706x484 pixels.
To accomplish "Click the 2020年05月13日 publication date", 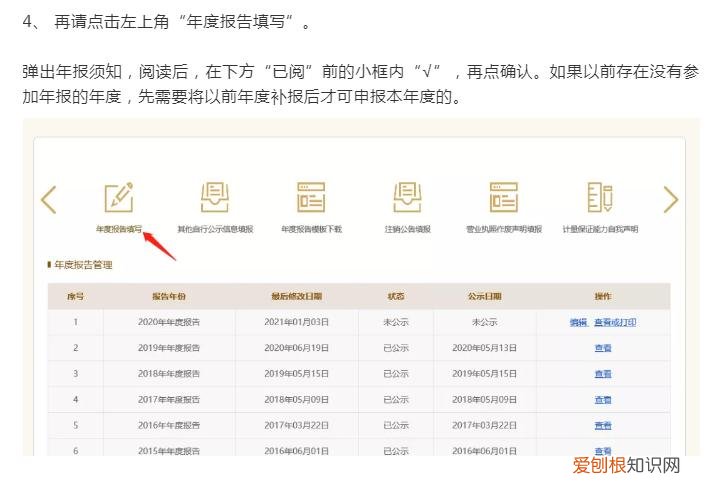I will pos(484,348).
